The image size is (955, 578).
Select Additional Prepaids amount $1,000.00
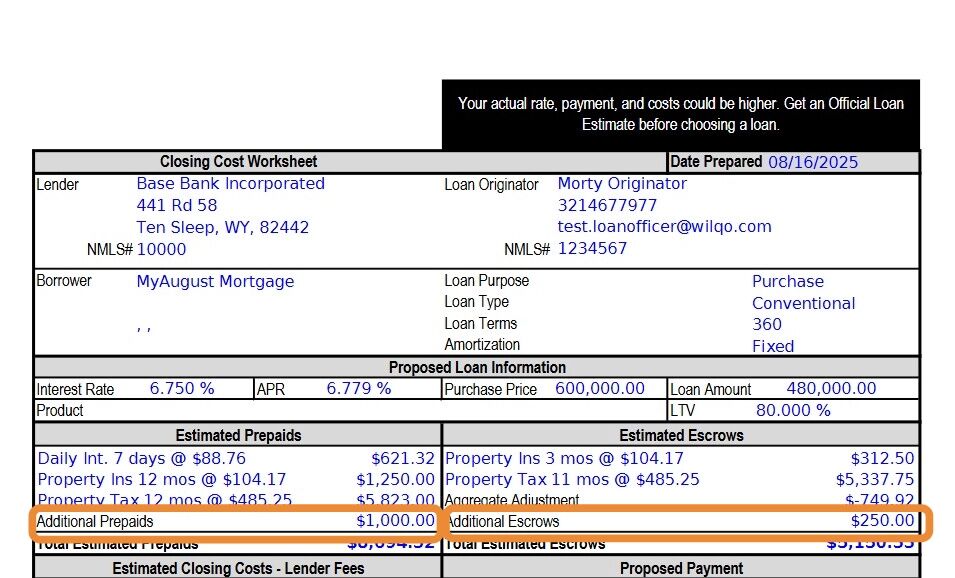pos(395,521)
